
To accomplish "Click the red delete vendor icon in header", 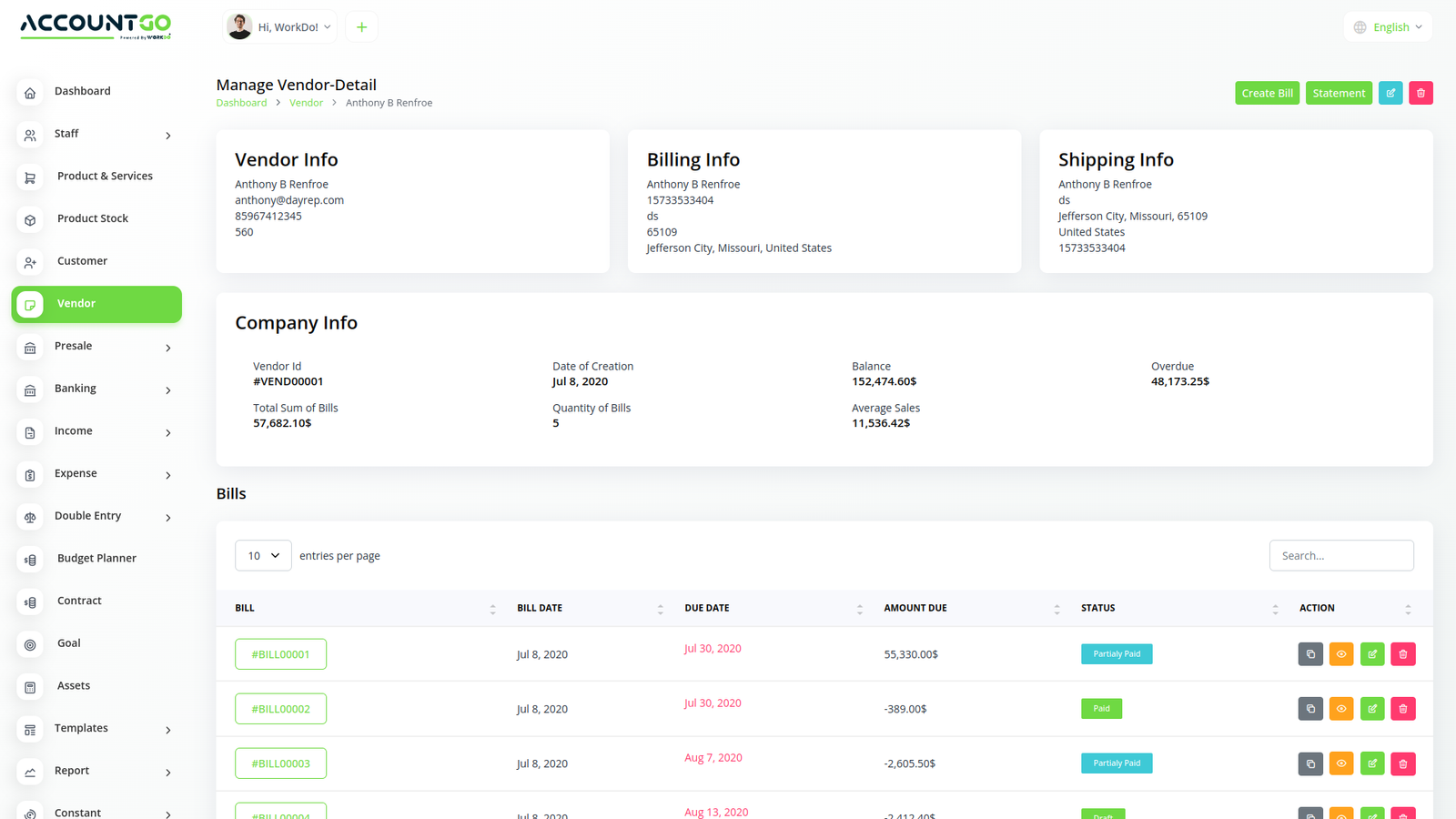I will [1421, 93].
